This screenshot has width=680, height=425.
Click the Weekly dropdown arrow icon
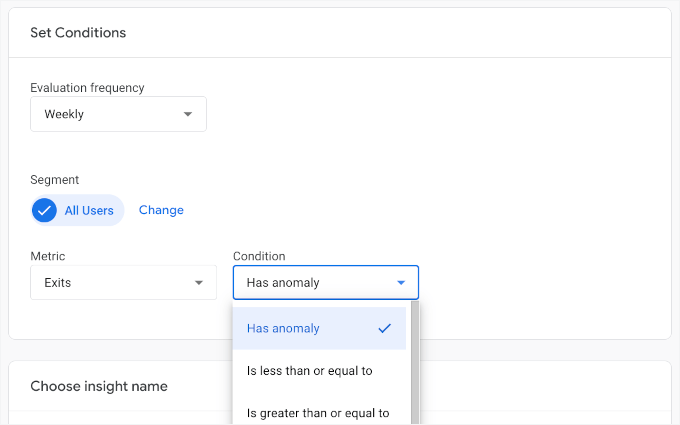[187, 114]
